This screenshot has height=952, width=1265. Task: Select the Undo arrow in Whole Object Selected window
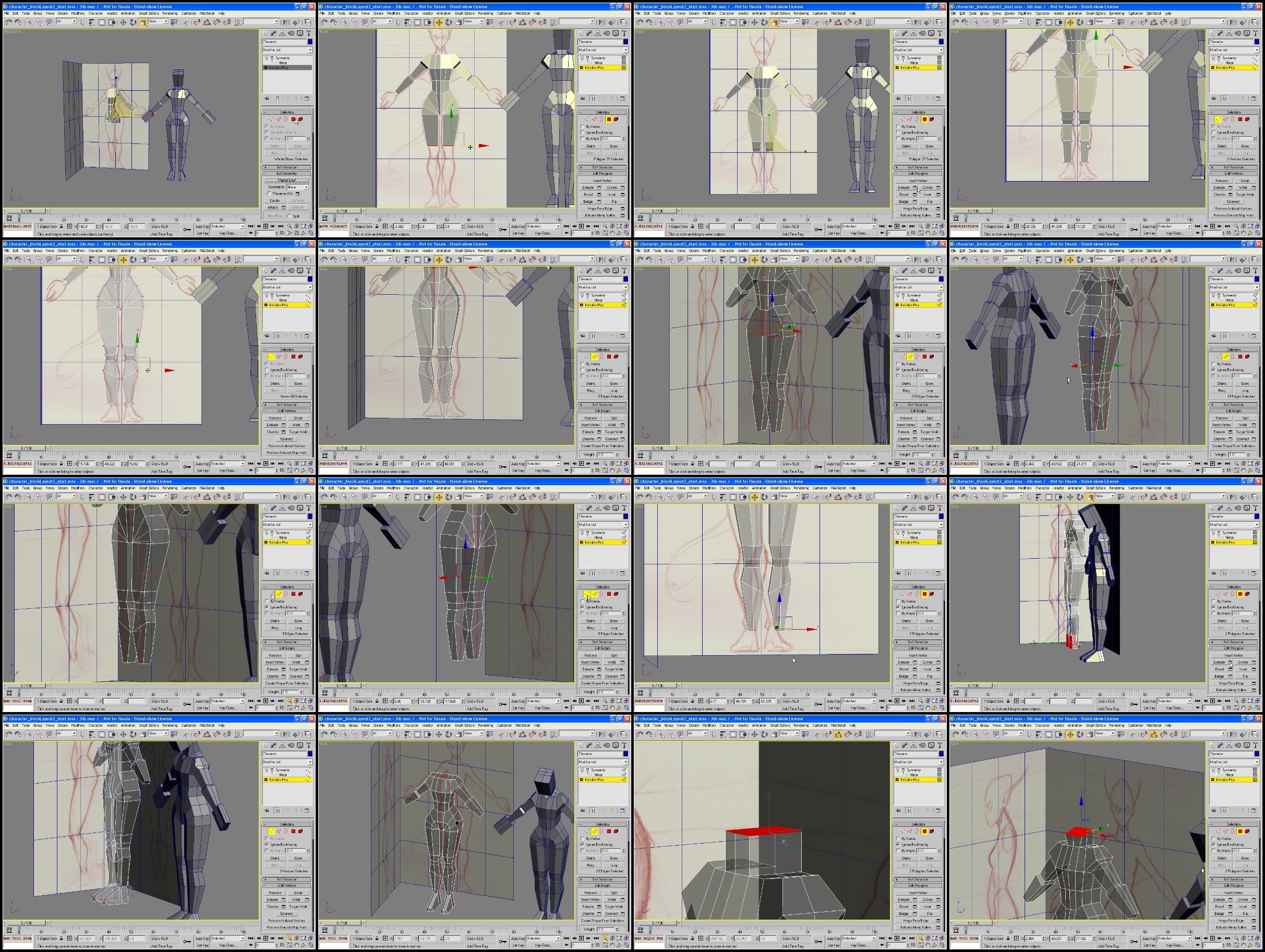tap(8, 22)
